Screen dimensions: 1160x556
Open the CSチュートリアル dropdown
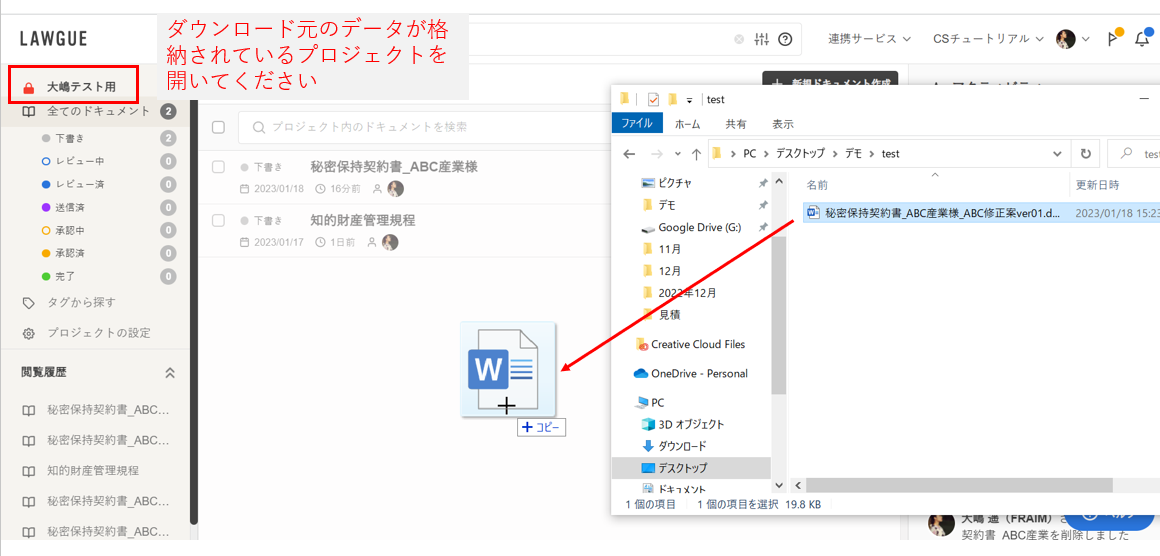tap(988, 39)
